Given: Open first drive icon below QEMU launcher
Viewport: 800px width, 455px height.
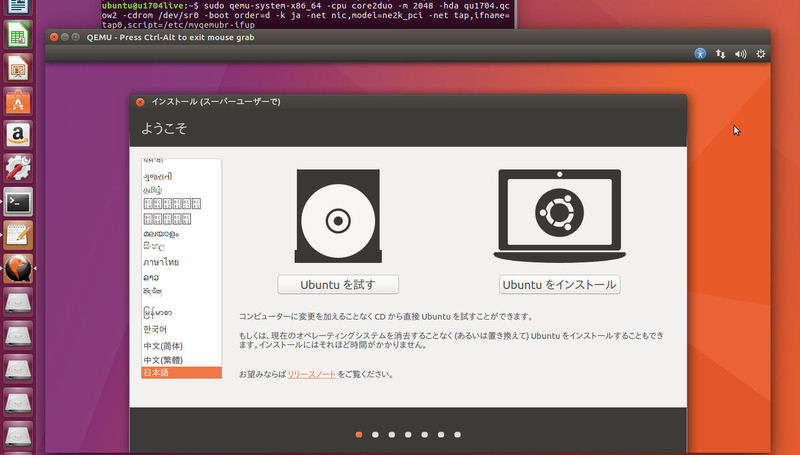Looking at the screenshot, I should (x=18, y=302).
